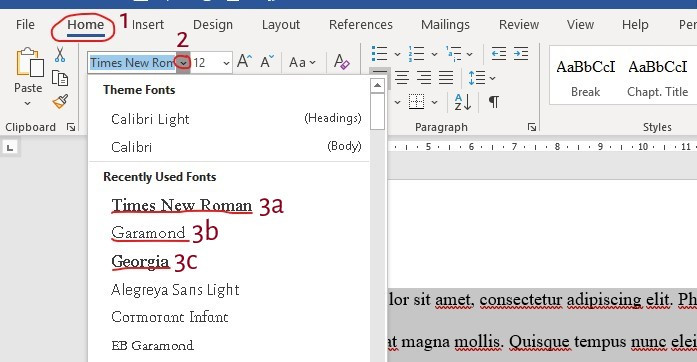Open the File tab
Viewport: 697px width, 362px height.
(25, 24)
